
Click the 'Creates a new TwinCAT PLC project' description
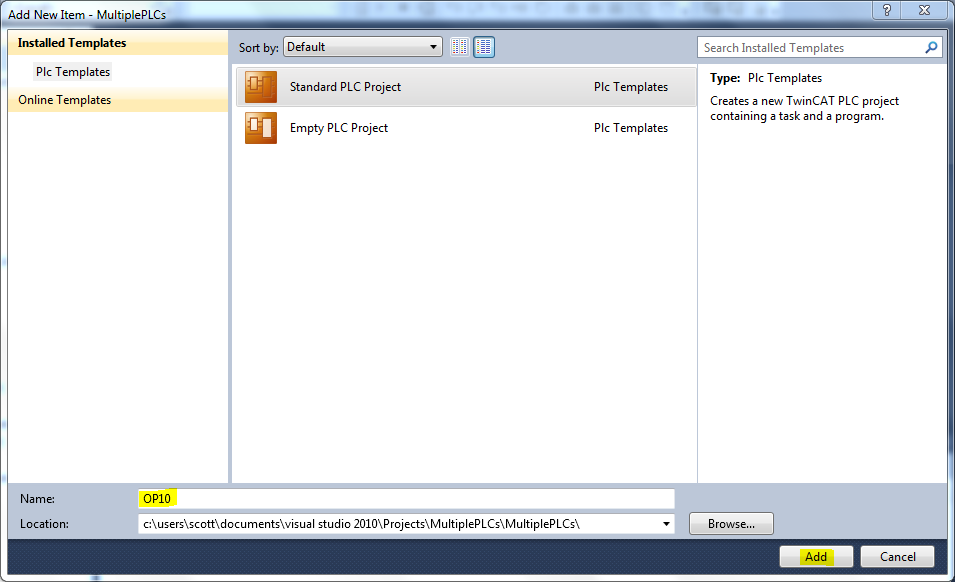pyautogui.click(x=805, y=108)
